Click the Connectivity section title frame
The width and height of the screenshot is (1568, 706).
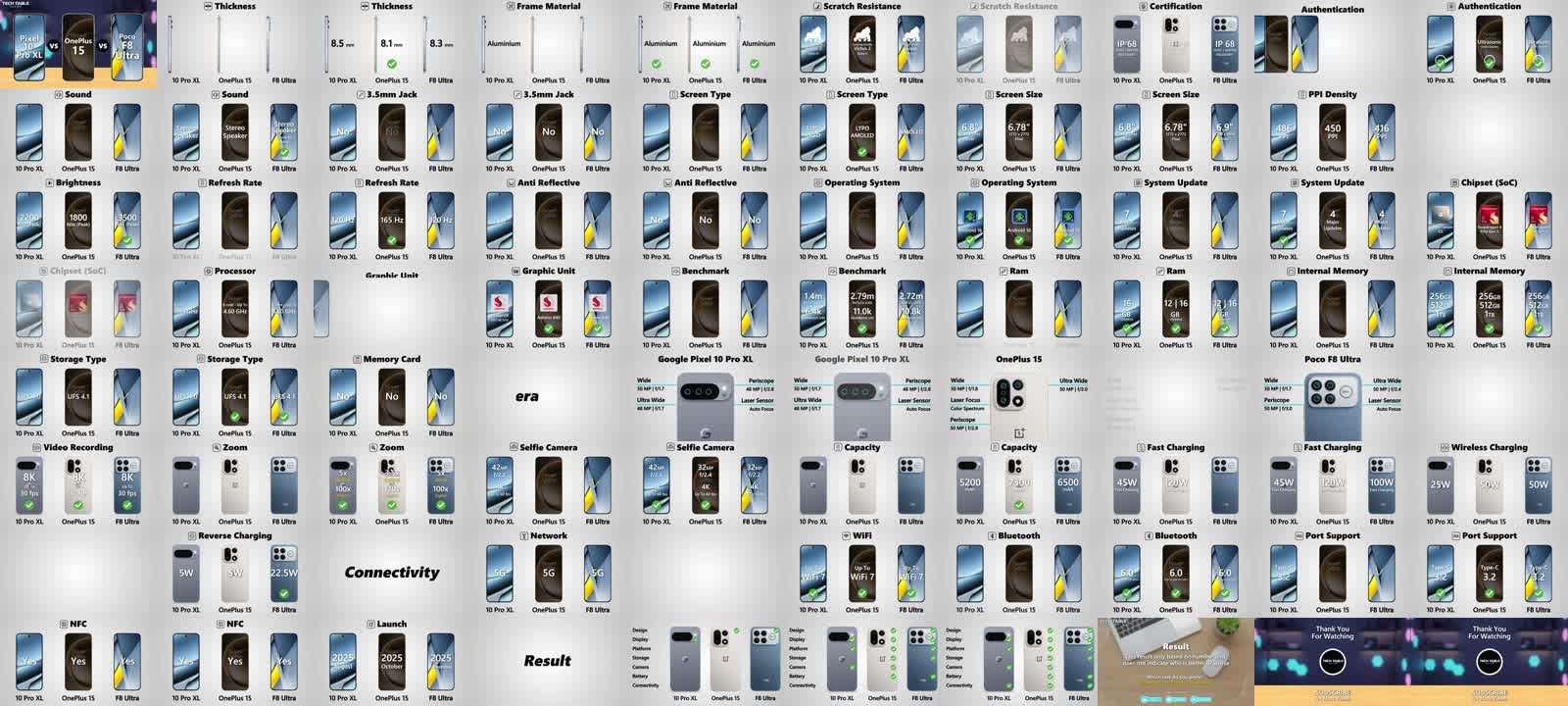392,574
